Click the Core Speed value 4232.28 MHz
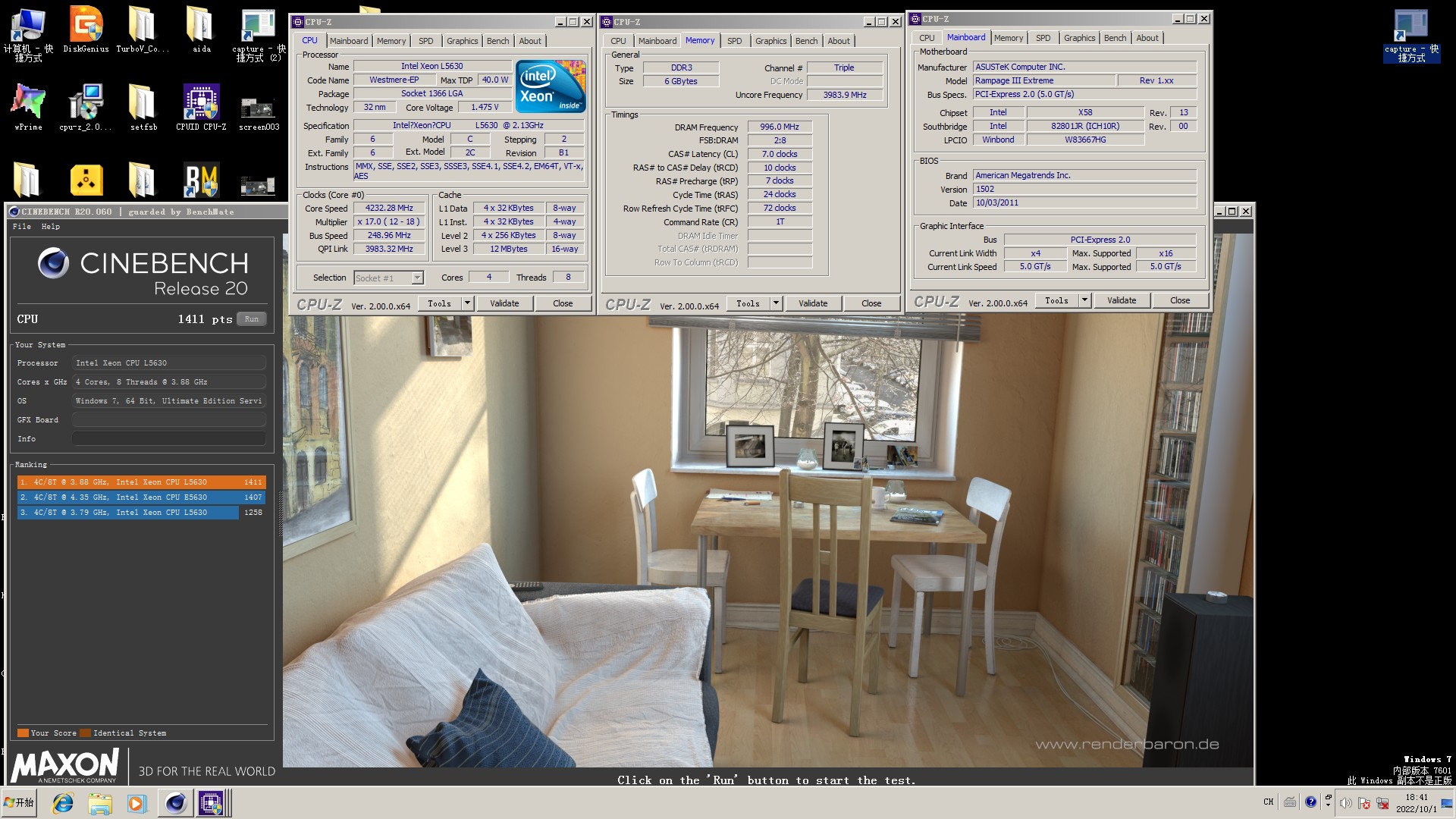1456x819 pixels. point(389,208)
